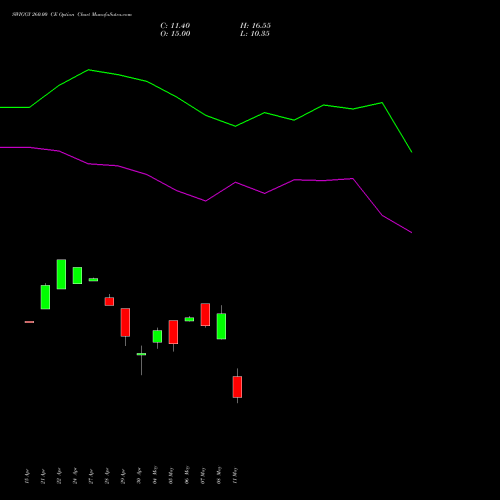
Task: Select the 11 May date label
Action: 235,475
